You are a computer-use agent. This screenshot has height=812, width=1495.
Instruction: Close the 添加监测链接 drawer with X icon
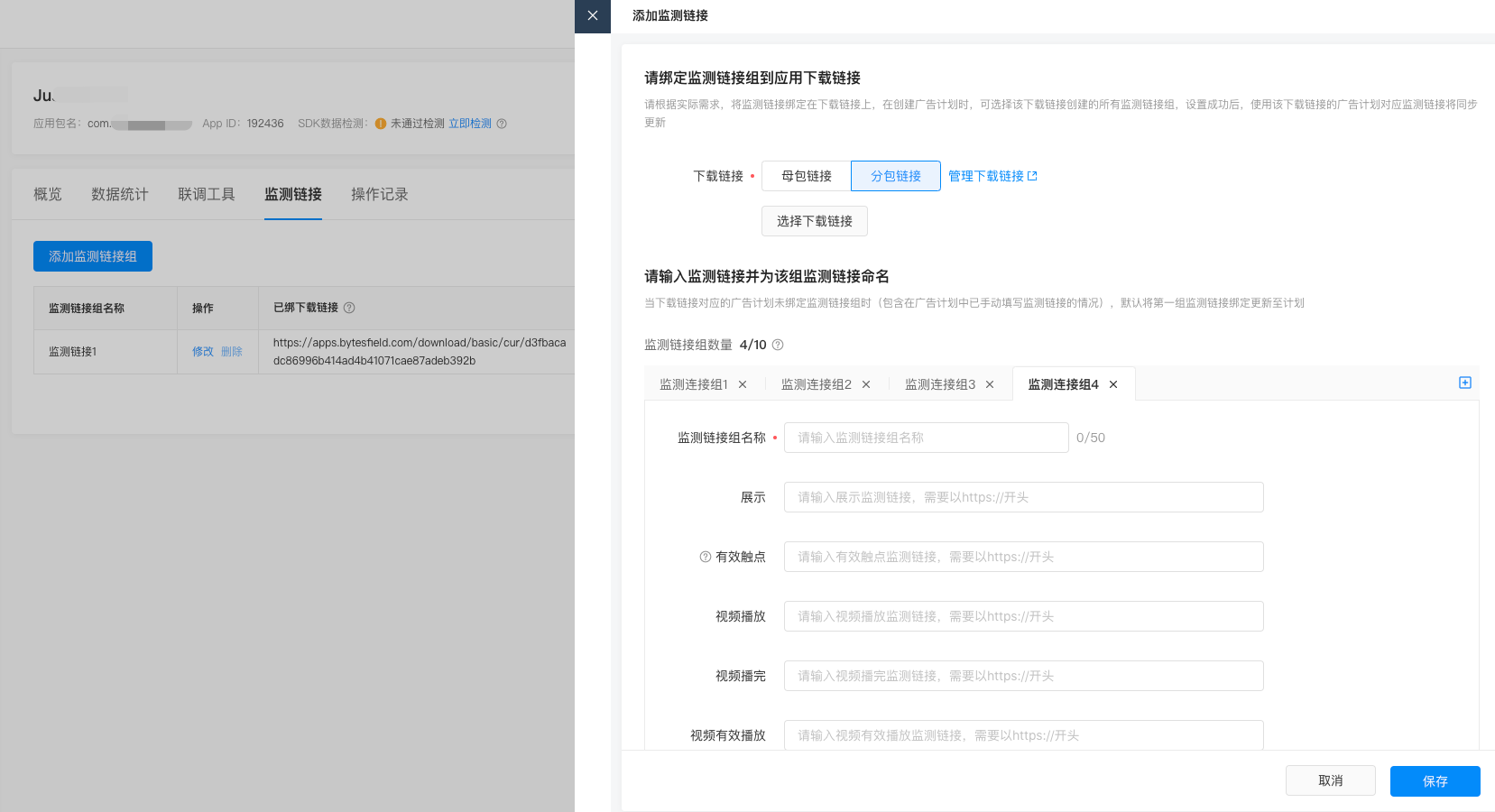[x=593, y=15]
